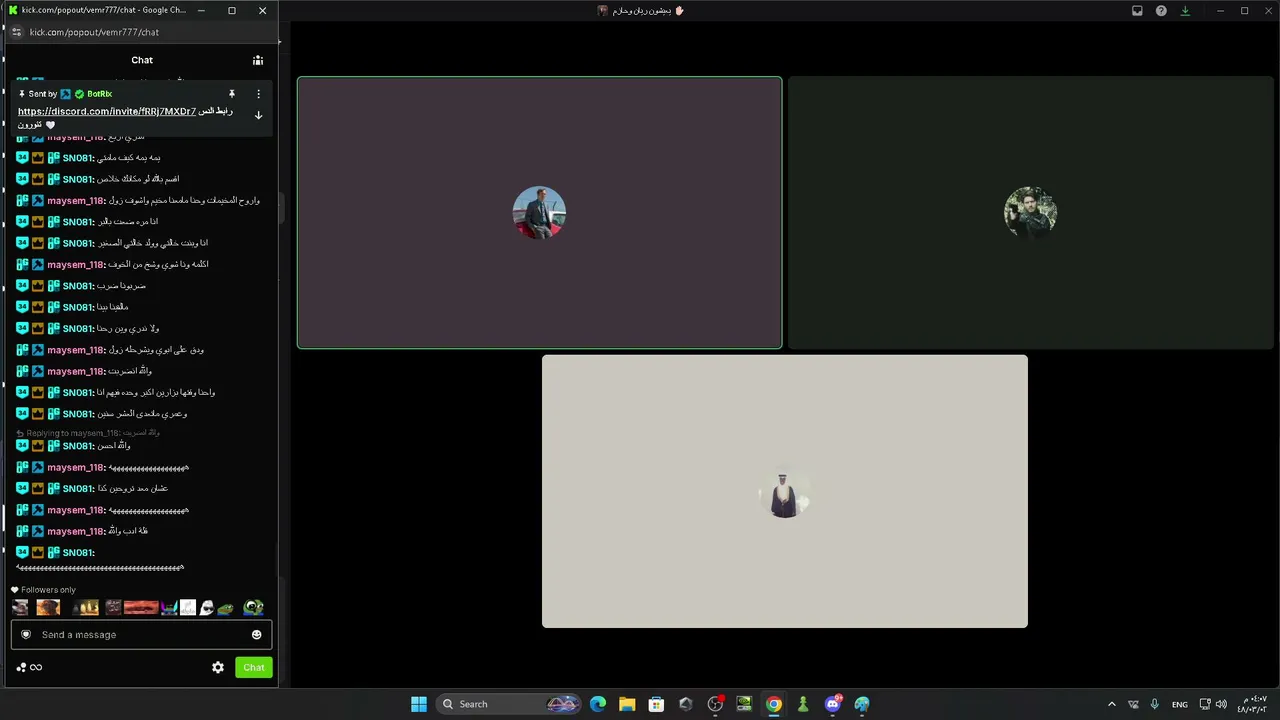Expand the system tray hidden icons chevron
This screenshot has width=1280, height=720.
click(1111, 704)
